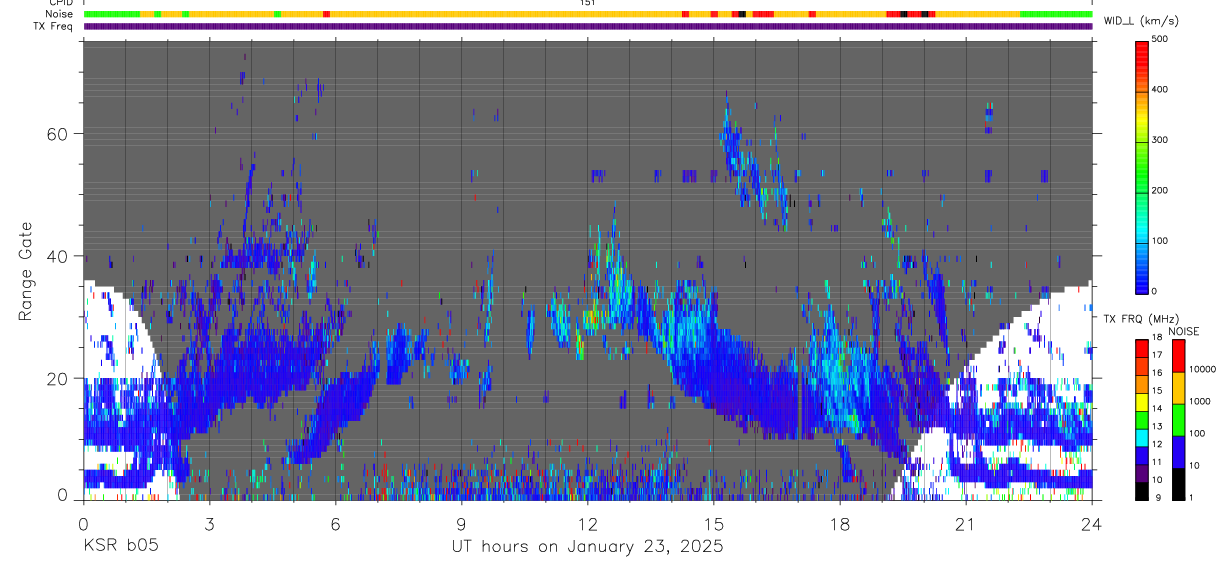The width and height of the screenshot is (1228, 567).
Task: Click the 'NOISE' legend title
Action: pos(1183,331)
